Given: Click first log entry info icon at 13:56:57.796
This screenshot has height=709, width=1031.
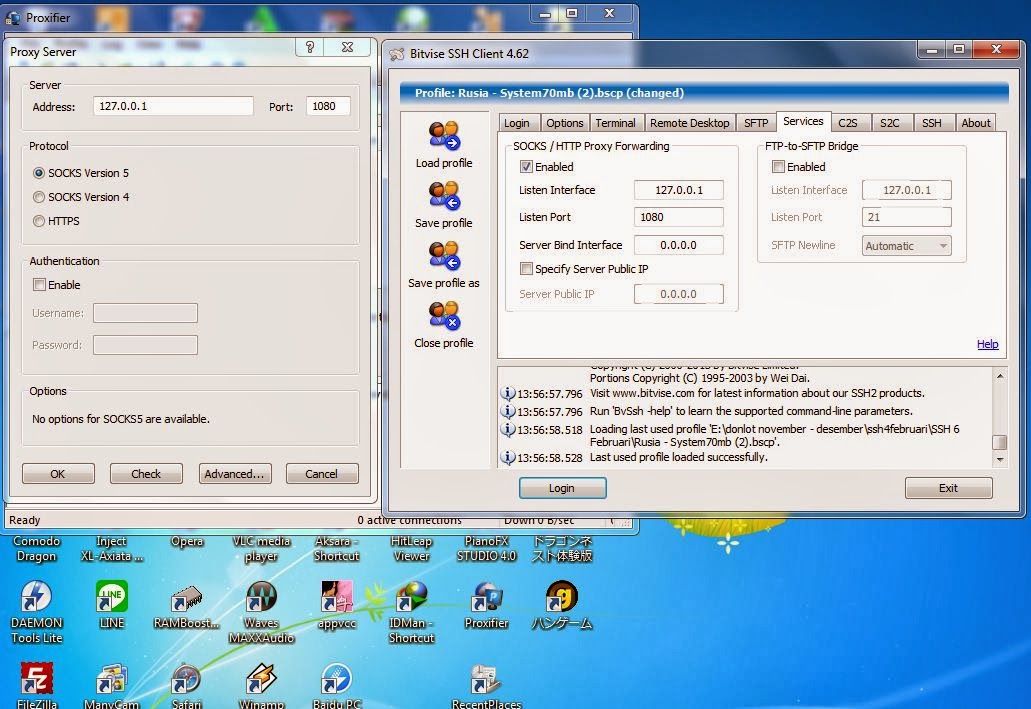Looking at the screenshot, I should [507, 393].
